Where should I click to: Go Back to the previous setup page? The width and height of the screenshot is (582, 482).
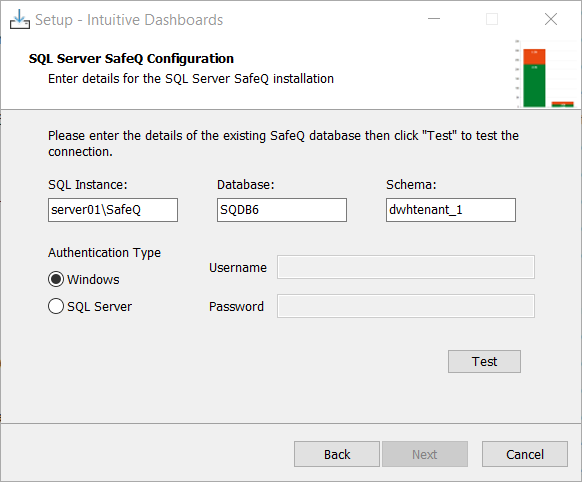[337, 454]
